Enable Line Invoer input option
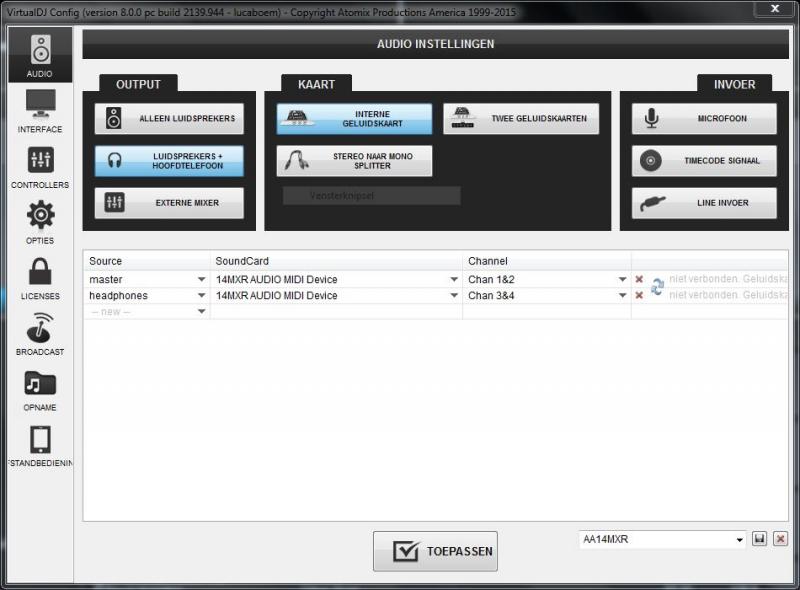The image size is (800, 590). coord(704,203)
